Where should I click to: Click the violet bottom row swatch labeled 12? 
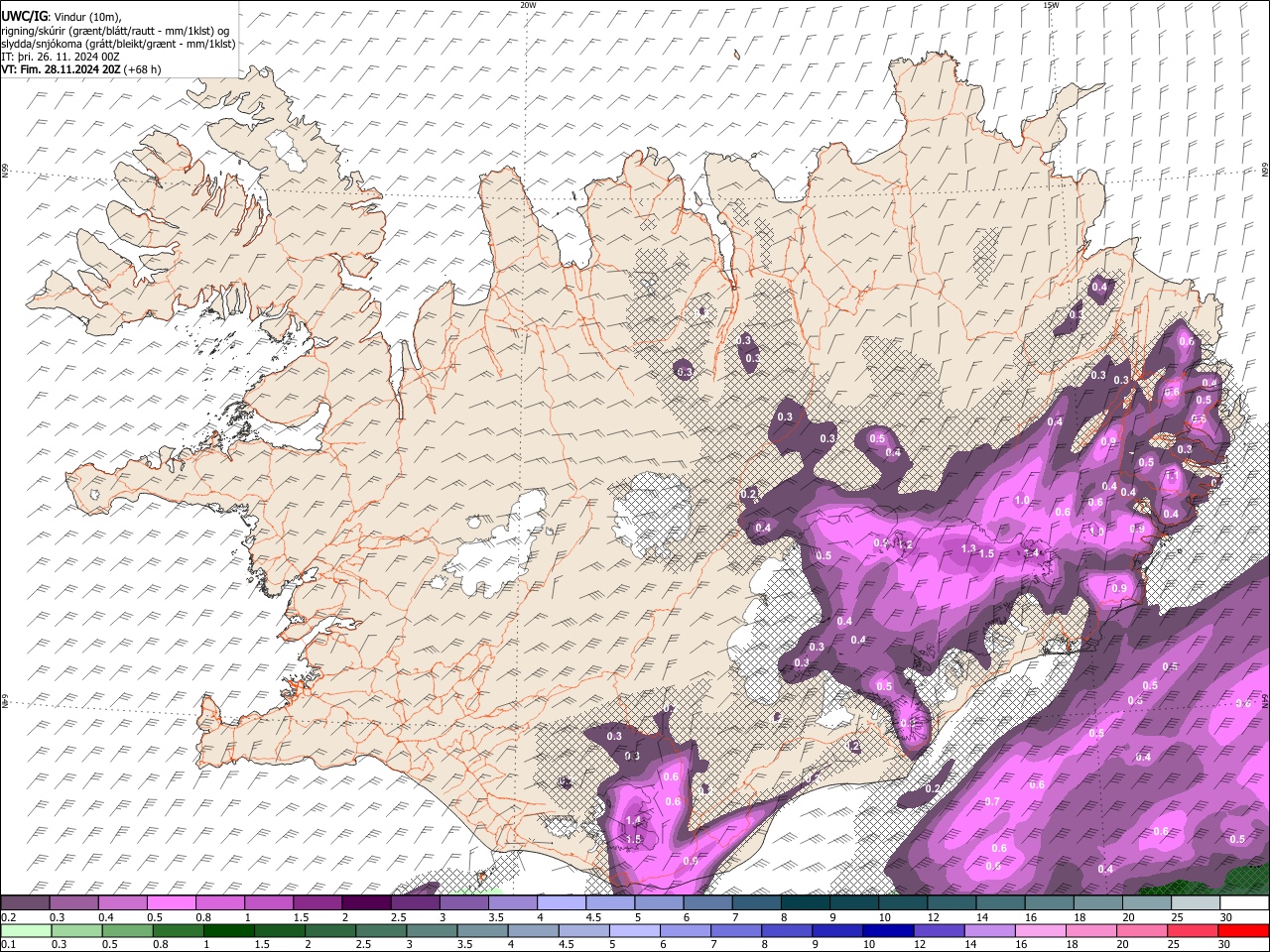pos(939,930)
